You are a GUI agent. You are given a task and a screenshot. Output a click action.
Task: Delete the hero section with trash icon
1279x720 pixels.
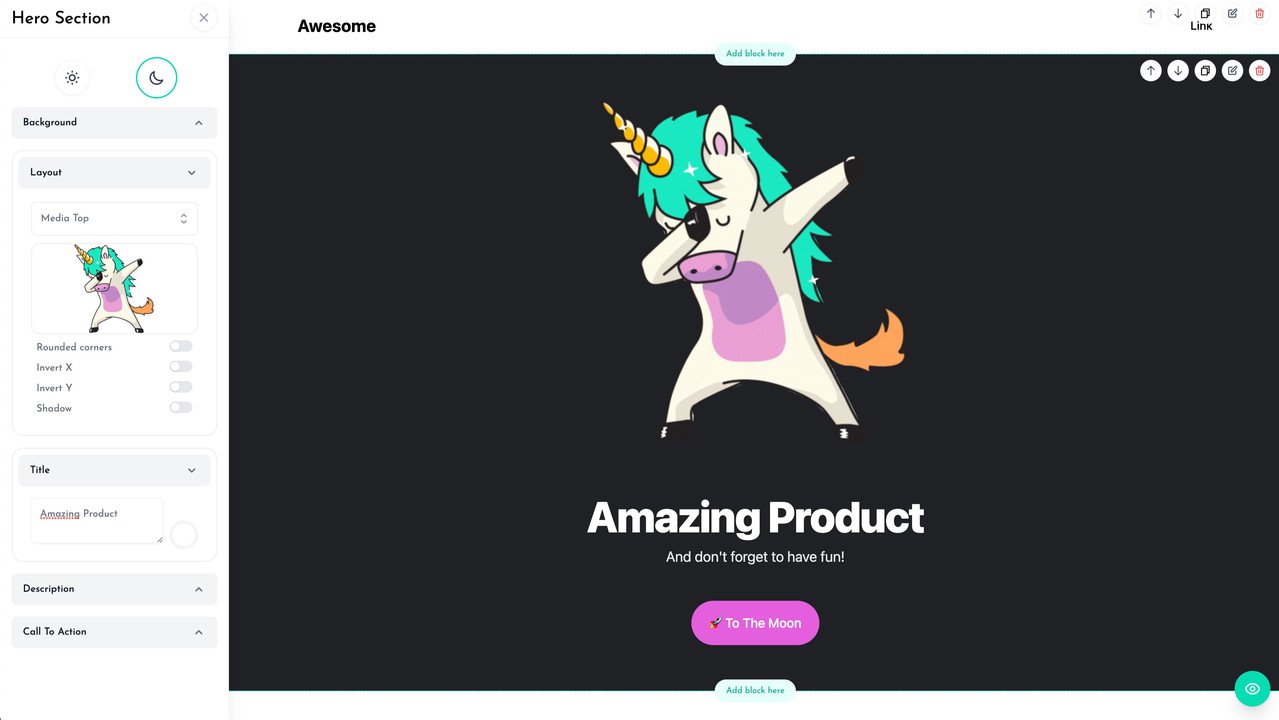[x=1259, y=71]
